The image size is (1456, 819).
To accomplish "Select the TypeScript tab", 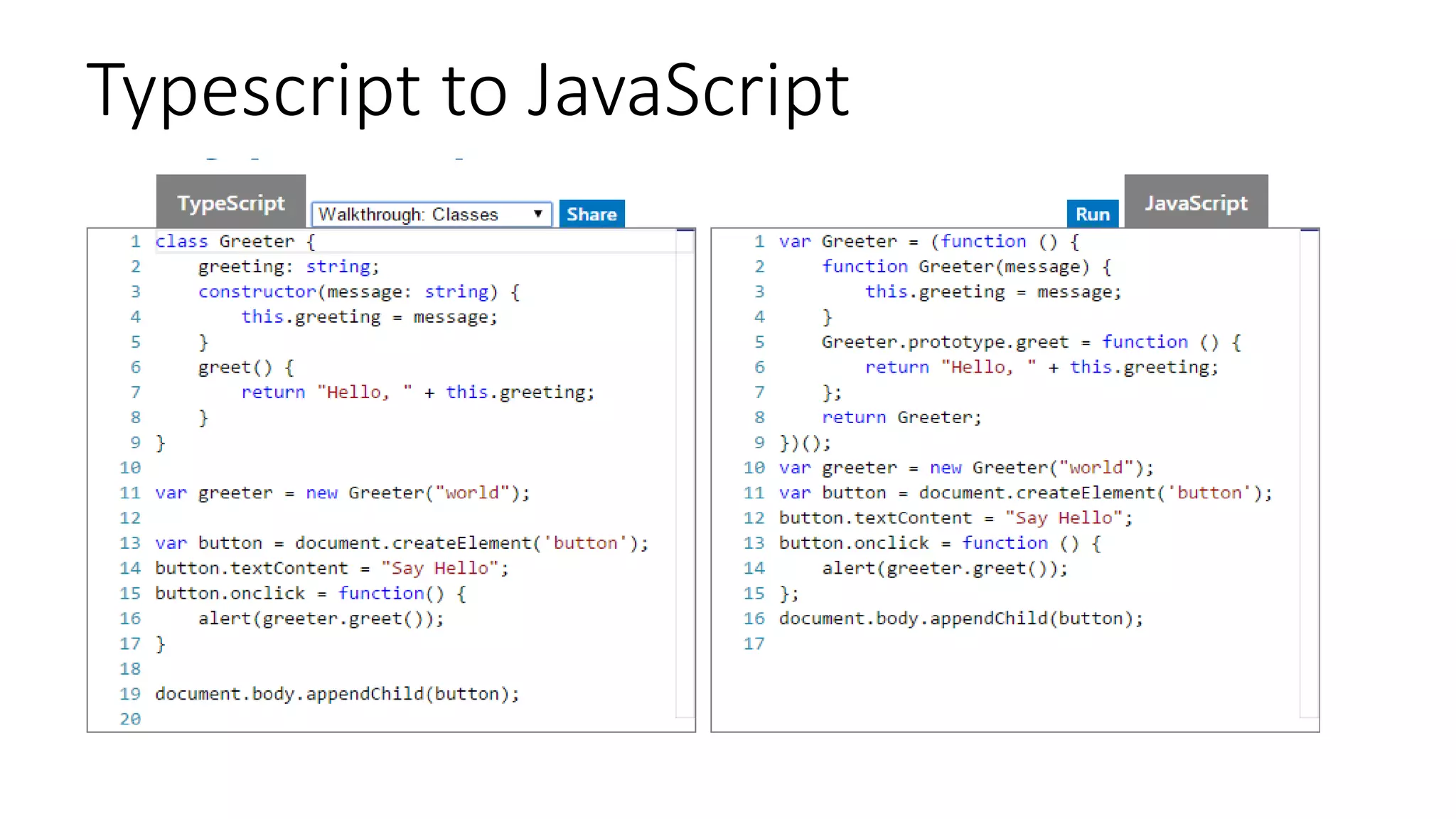I will pos(231,202).
